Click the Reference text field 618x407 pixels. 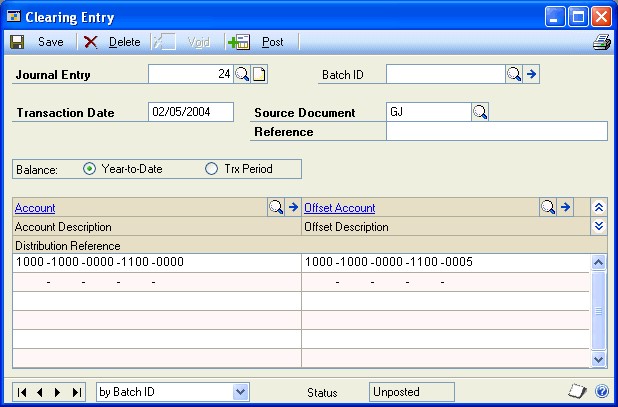point(497,131)
